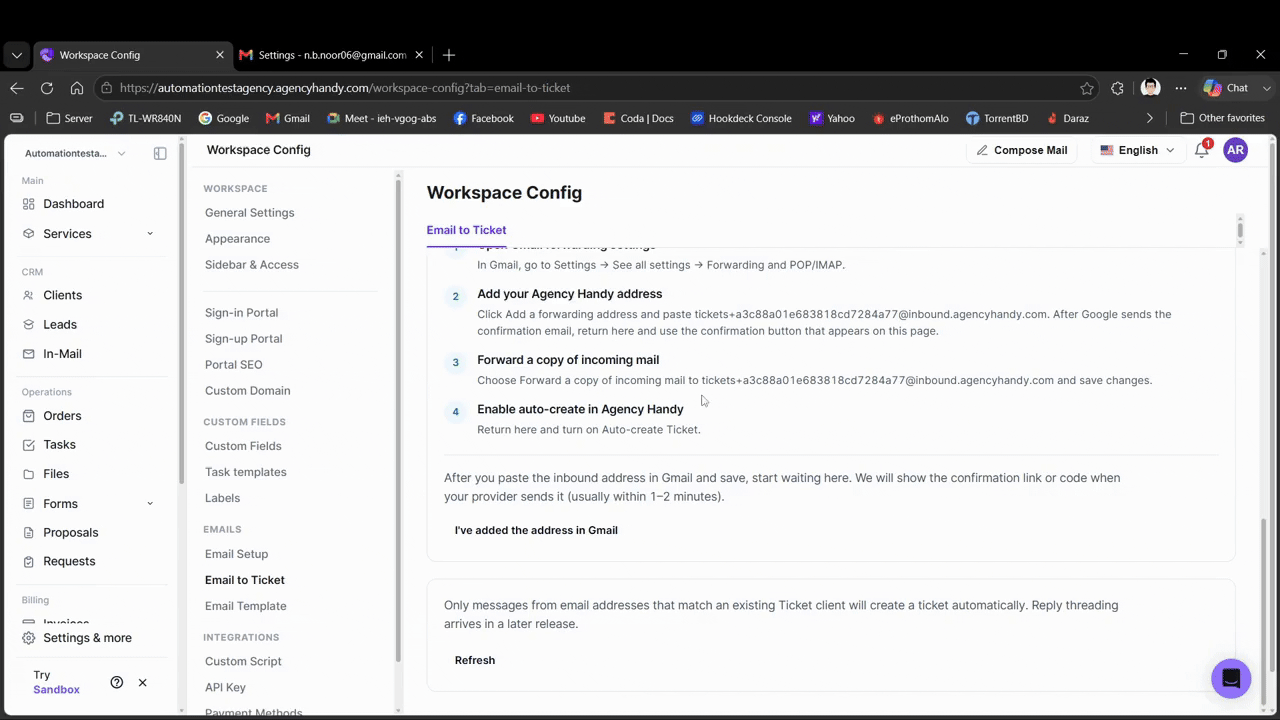Open the workspace switcher dropdown

coord(76,153)
